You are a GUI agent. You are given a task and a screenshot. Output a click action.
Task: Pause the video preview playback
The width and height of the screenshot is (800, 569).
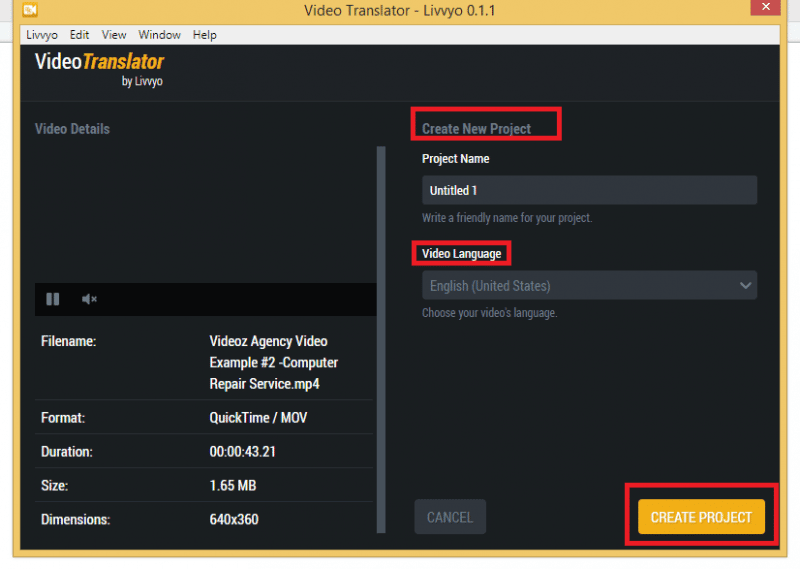[53, 299]
